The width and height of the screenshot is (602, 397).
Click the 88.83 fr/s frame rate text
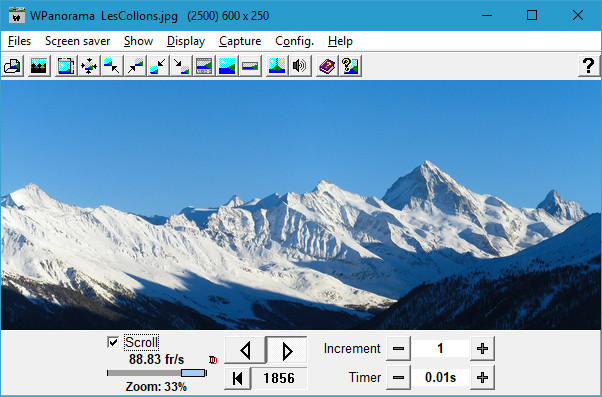click(157, 360)
